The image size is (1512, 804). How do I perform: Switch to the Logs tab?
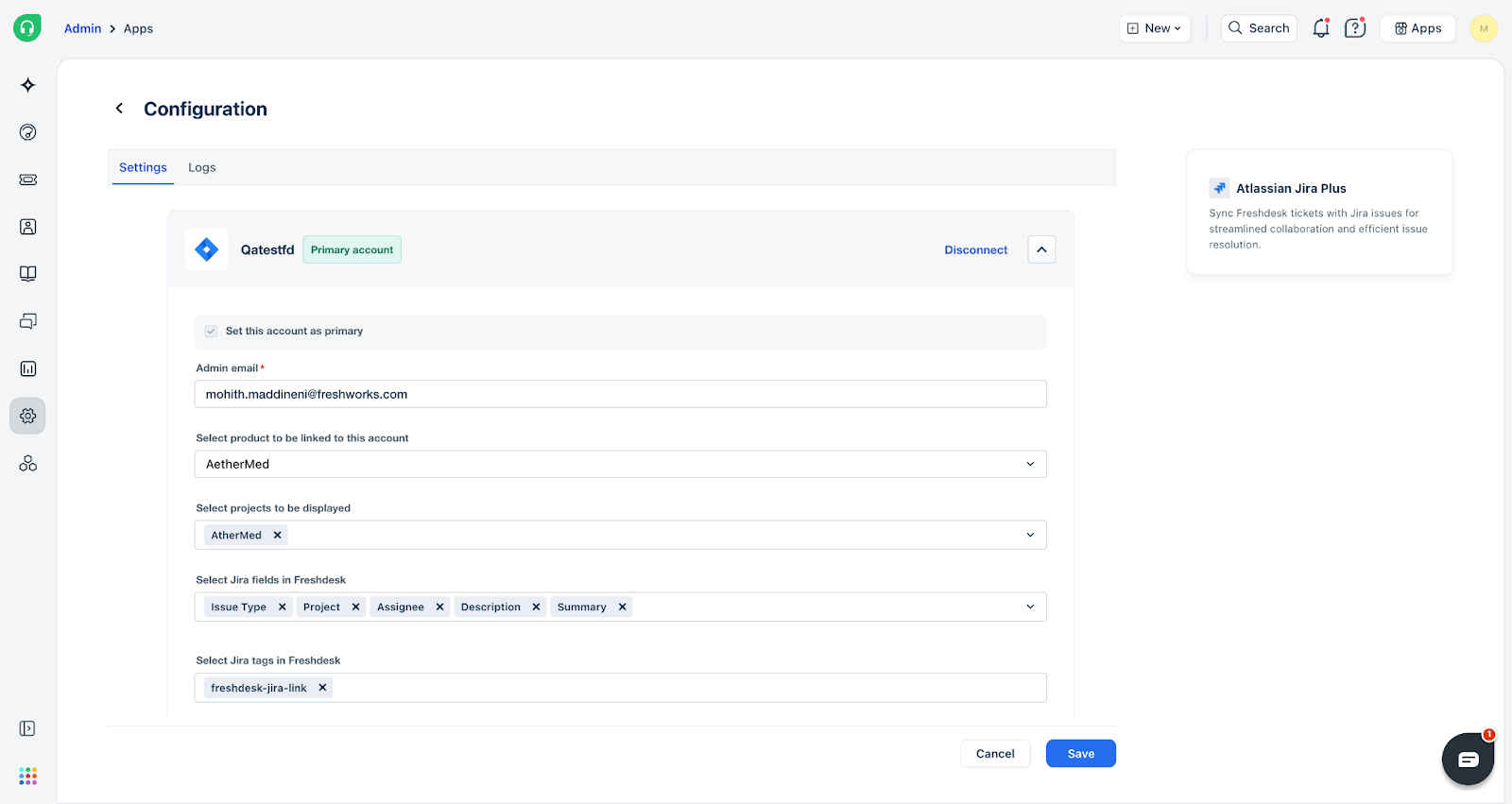click(202, 167)
